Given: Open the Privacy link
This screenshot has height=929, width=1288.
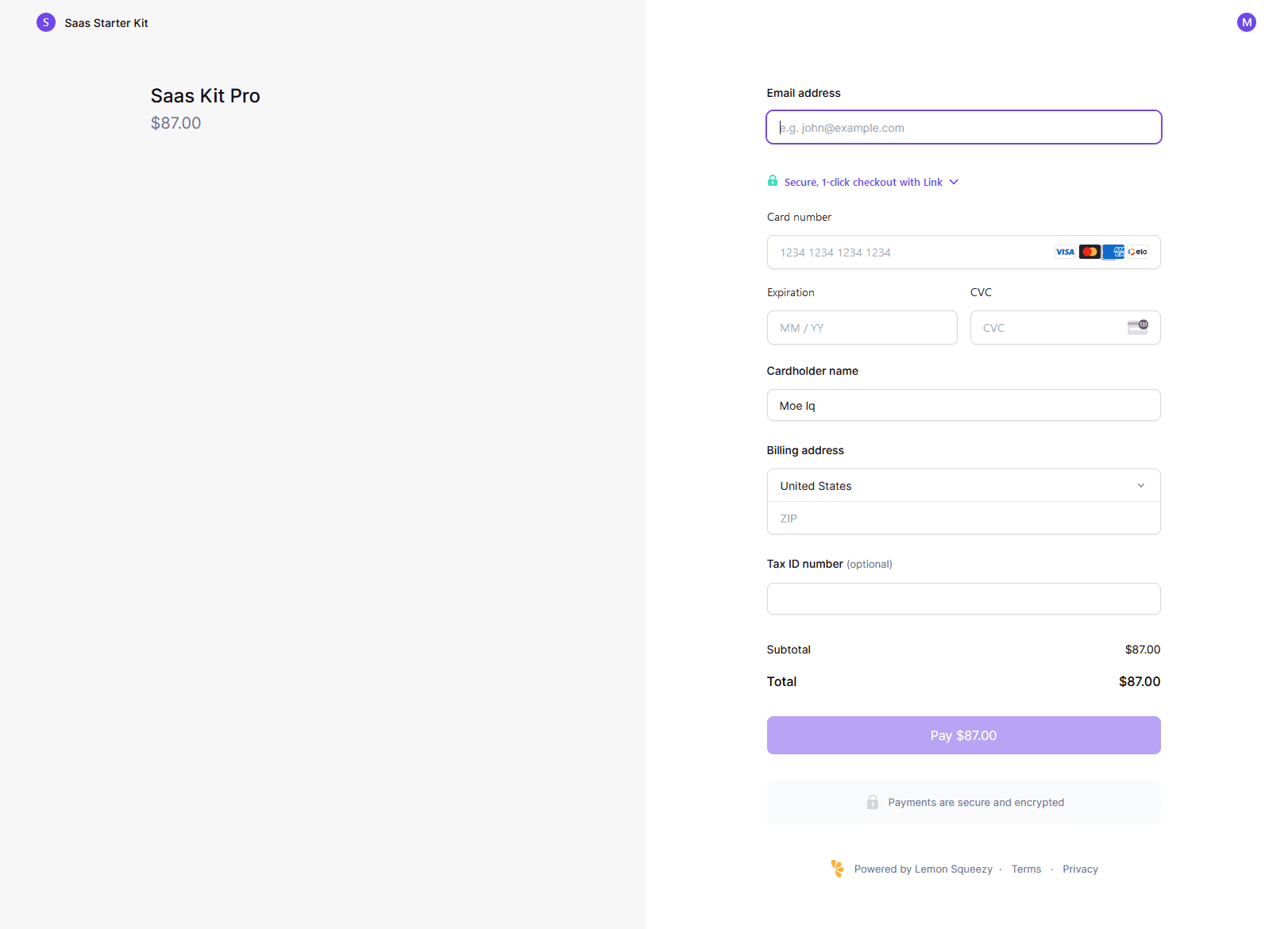Looking at the screenshot, I should coord(1080,869).
